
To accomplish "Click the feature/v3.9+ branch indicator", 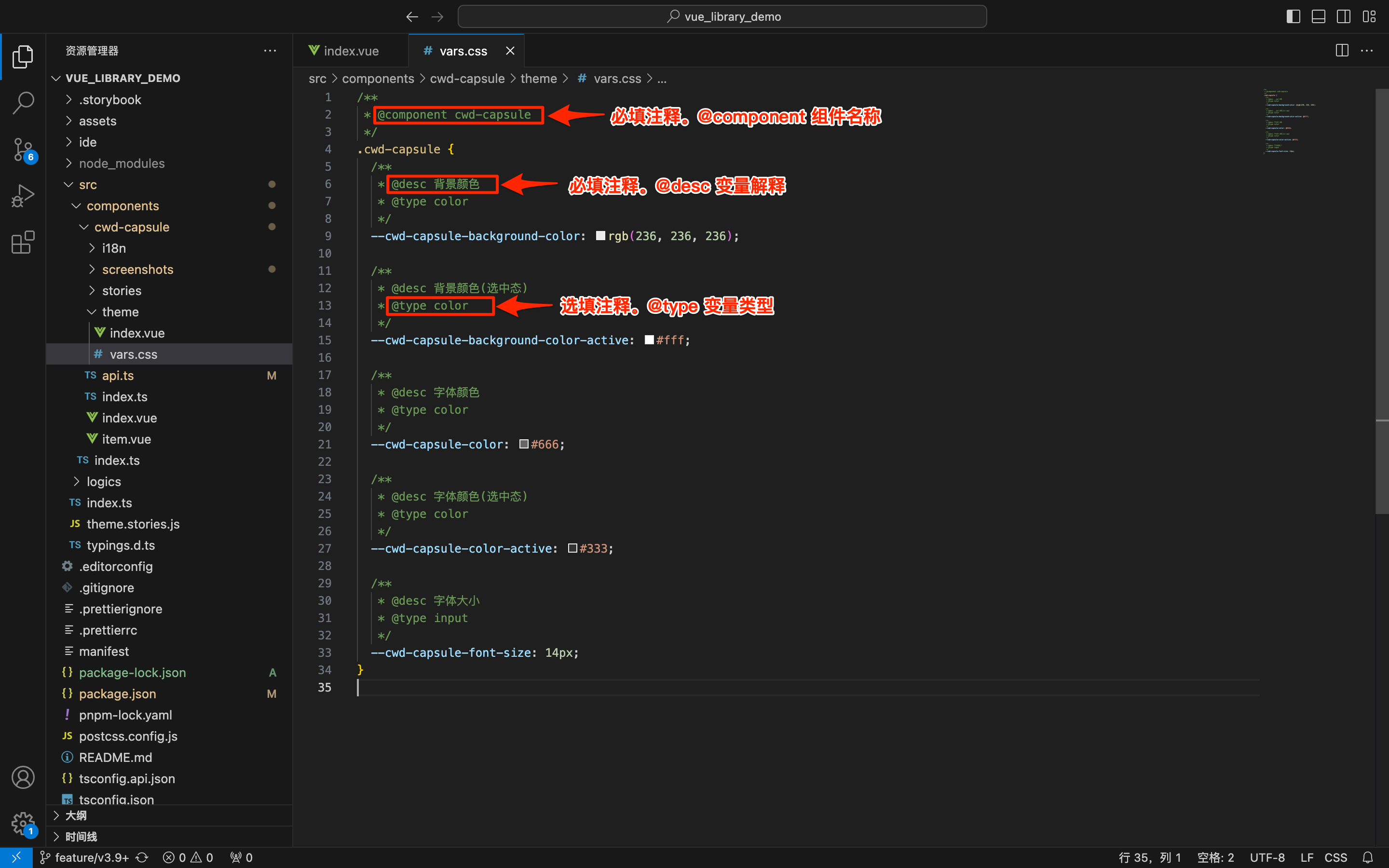I will (x=84, y=858).
